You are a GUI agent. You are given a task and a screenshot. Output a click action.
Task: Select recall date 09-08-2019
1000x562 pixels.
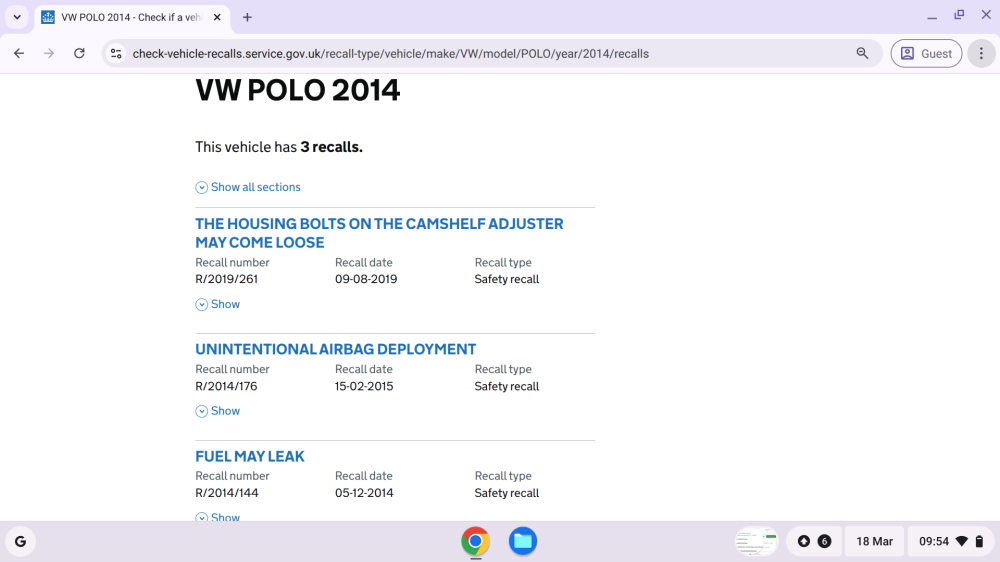pos(366,279)
